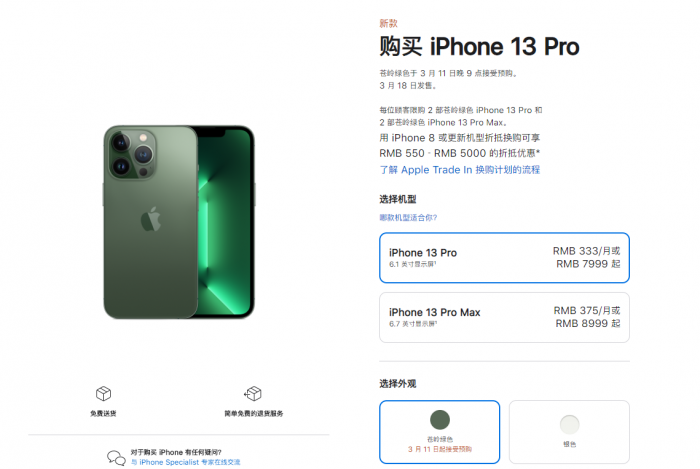Select the iPhone 13 Pro model option

pyautogui.click(x=504, y=257)
